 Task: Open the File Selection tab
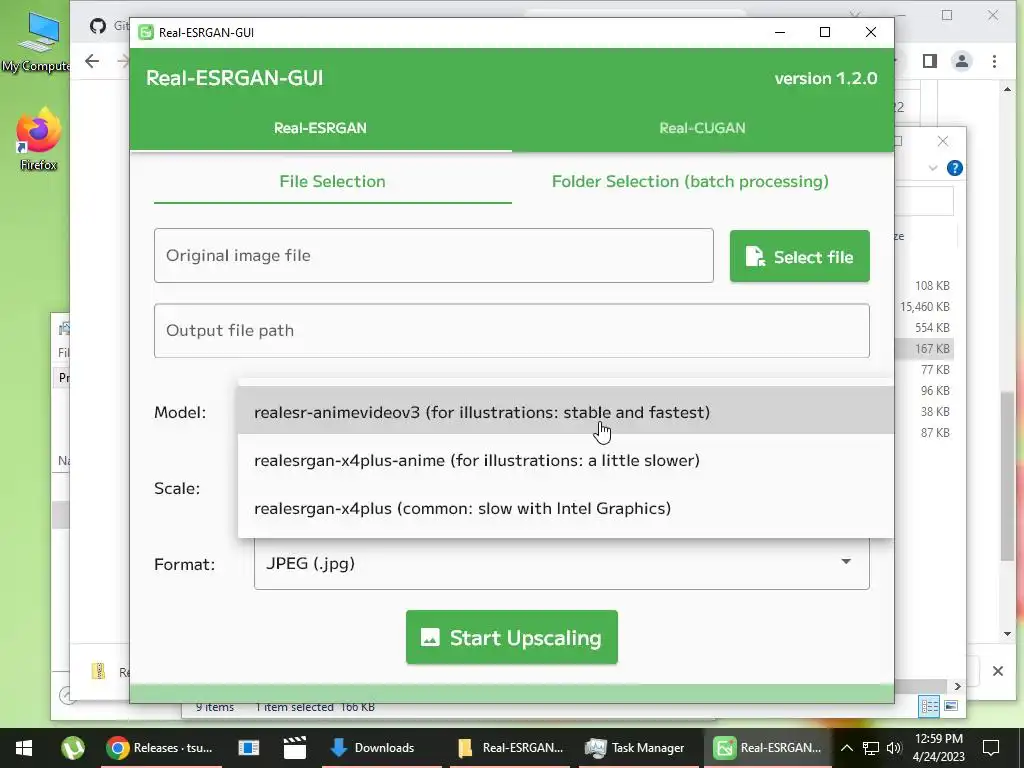tap(332, 182)
